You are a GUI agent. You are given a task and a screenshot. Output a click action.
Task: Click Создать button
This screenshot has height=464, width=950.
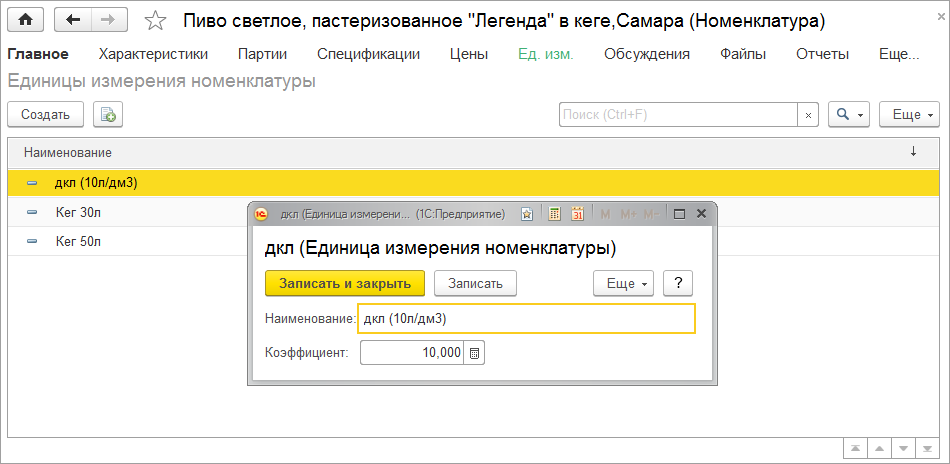[45, 114]
